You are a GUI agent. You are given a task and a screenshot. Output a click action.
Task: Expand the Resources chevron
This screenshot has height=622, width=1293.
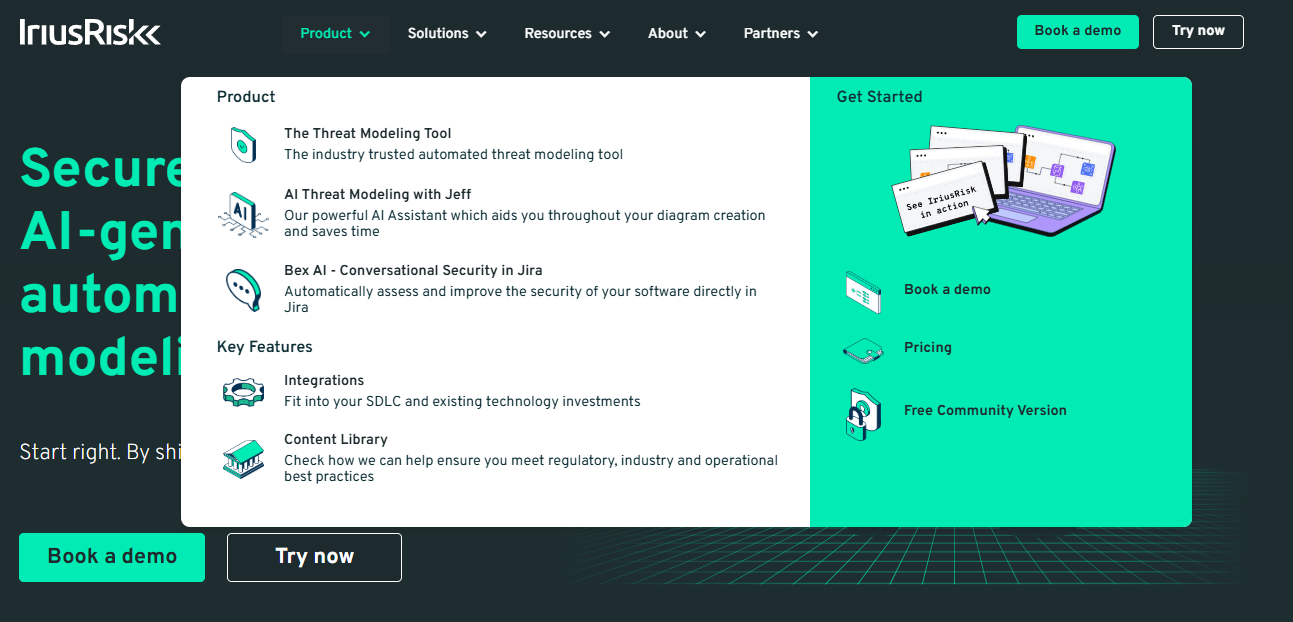point(604,34)
